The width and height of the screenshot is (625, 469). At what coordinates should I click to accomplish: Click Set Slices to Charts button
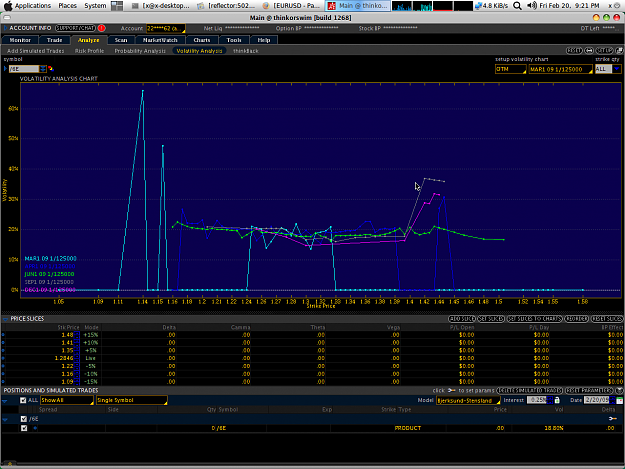pos(535,319)
